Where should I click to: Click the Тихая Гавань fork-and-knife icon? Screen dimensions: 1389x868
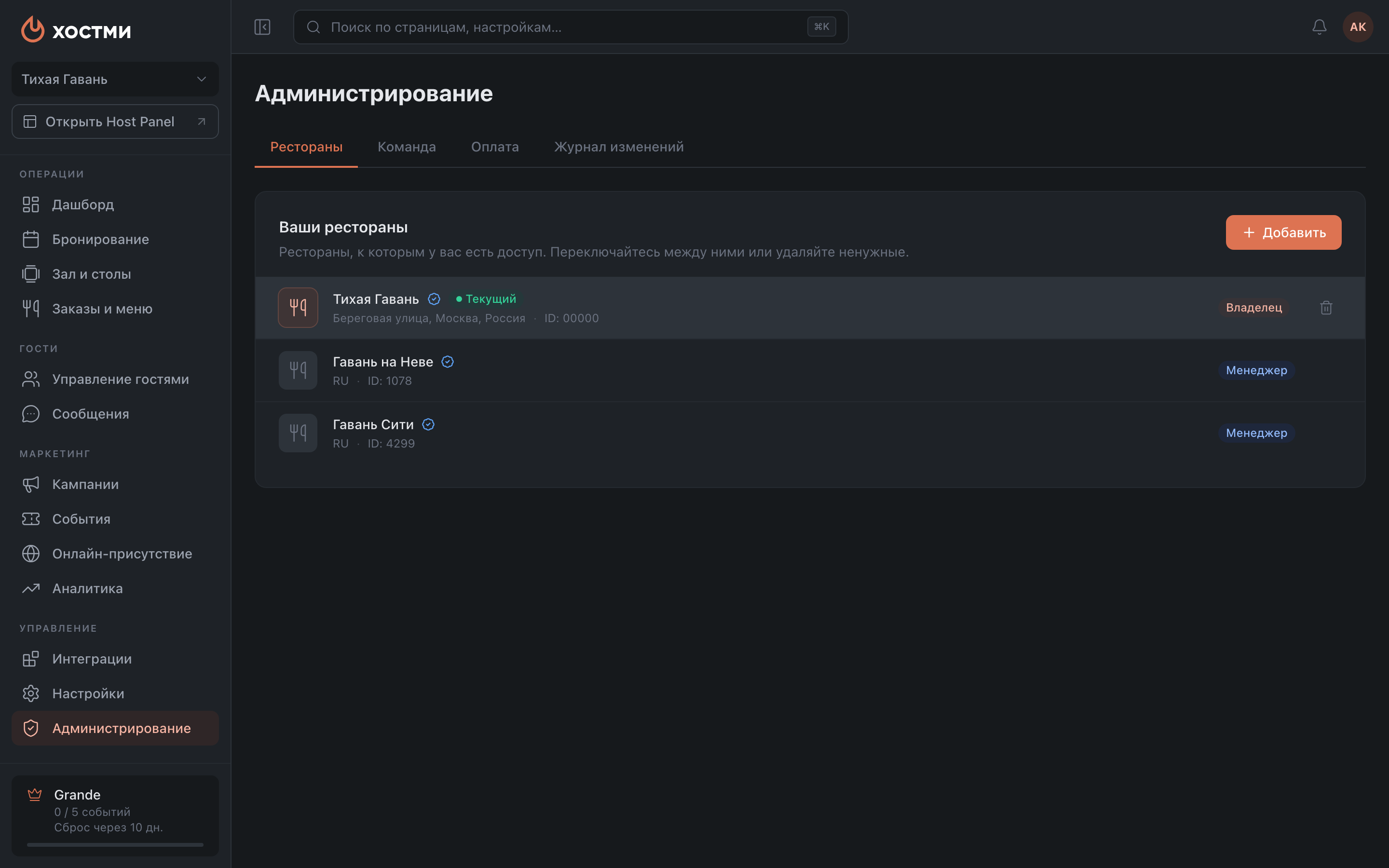click(x=298, y=308)
